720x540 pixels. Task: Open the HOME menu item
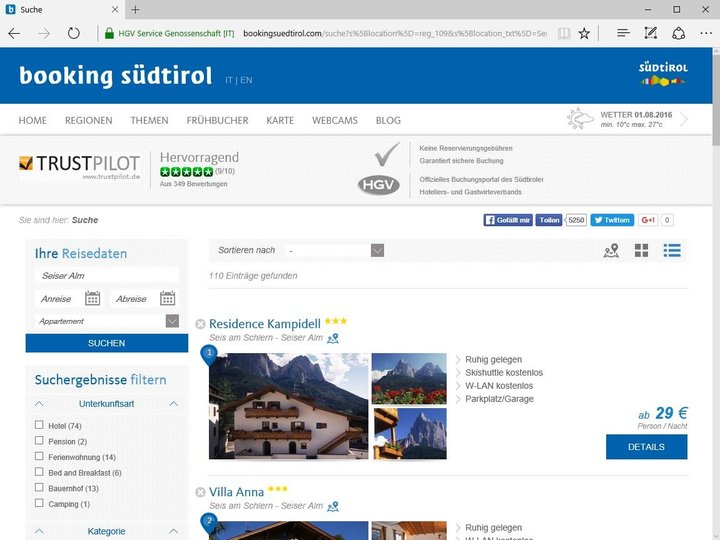(33, 120)
